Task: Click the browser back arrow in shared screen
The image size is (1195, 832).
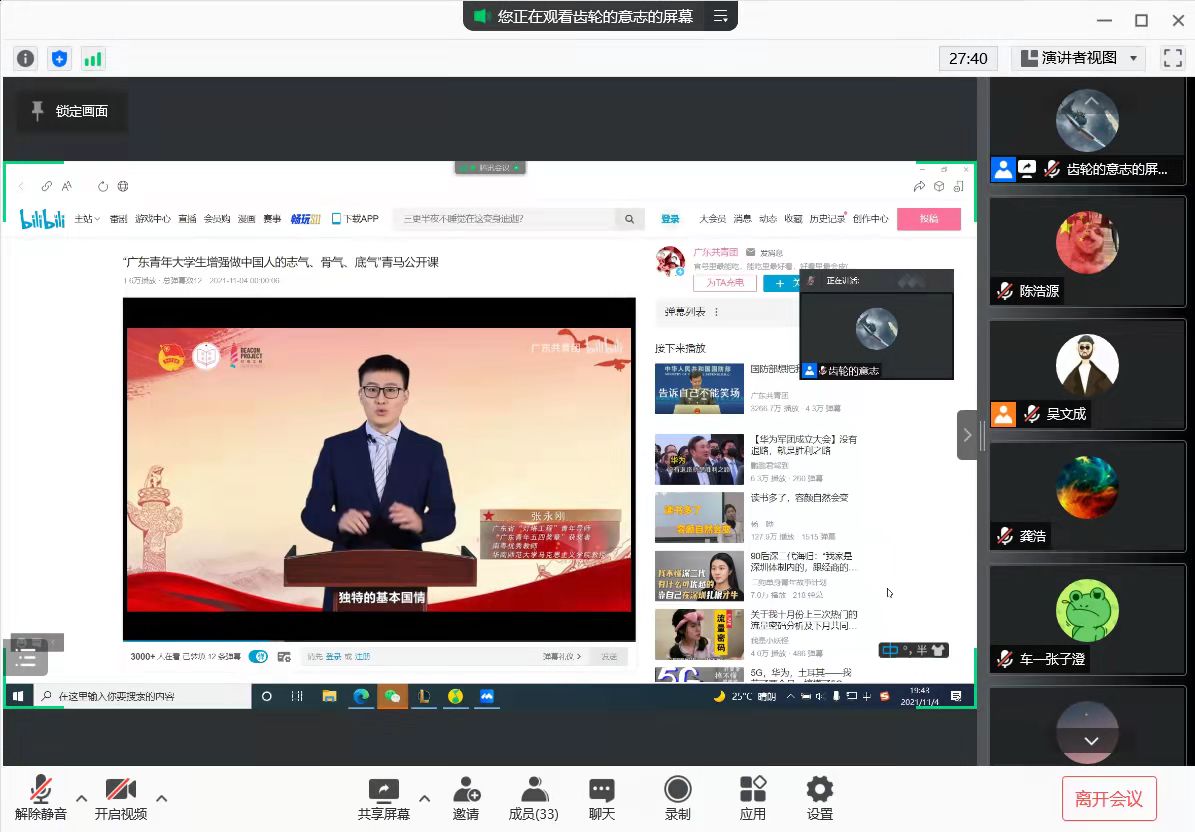Action: (21, 186)
